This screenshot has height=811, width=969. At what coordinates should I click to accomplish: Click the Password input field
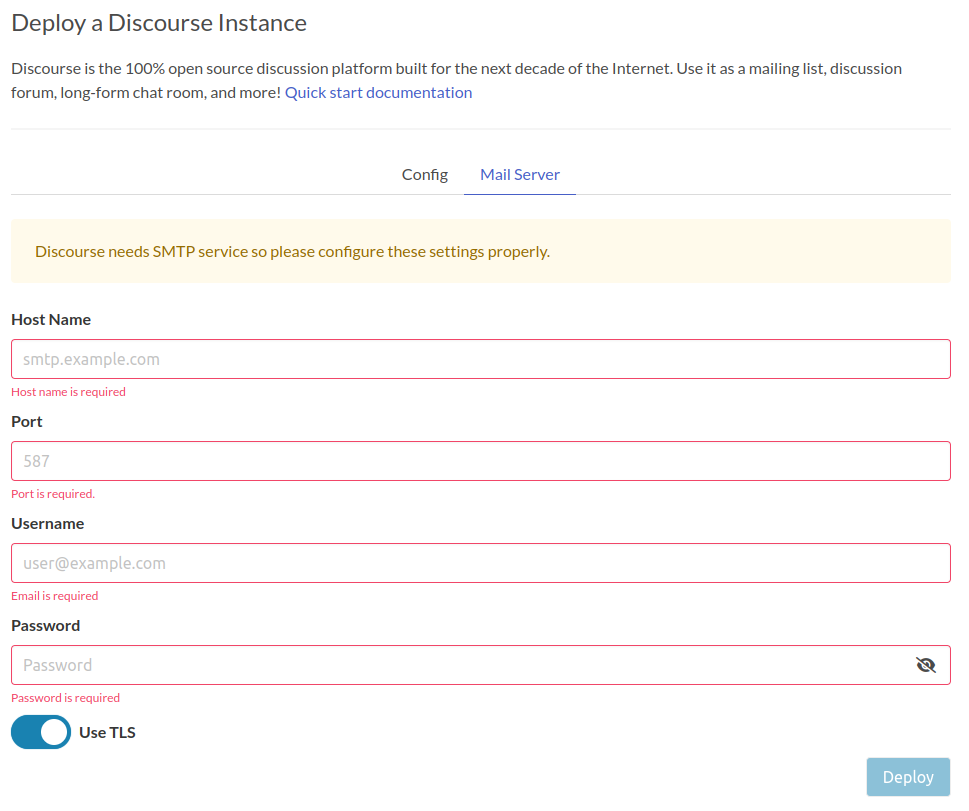tap(460, 664)
